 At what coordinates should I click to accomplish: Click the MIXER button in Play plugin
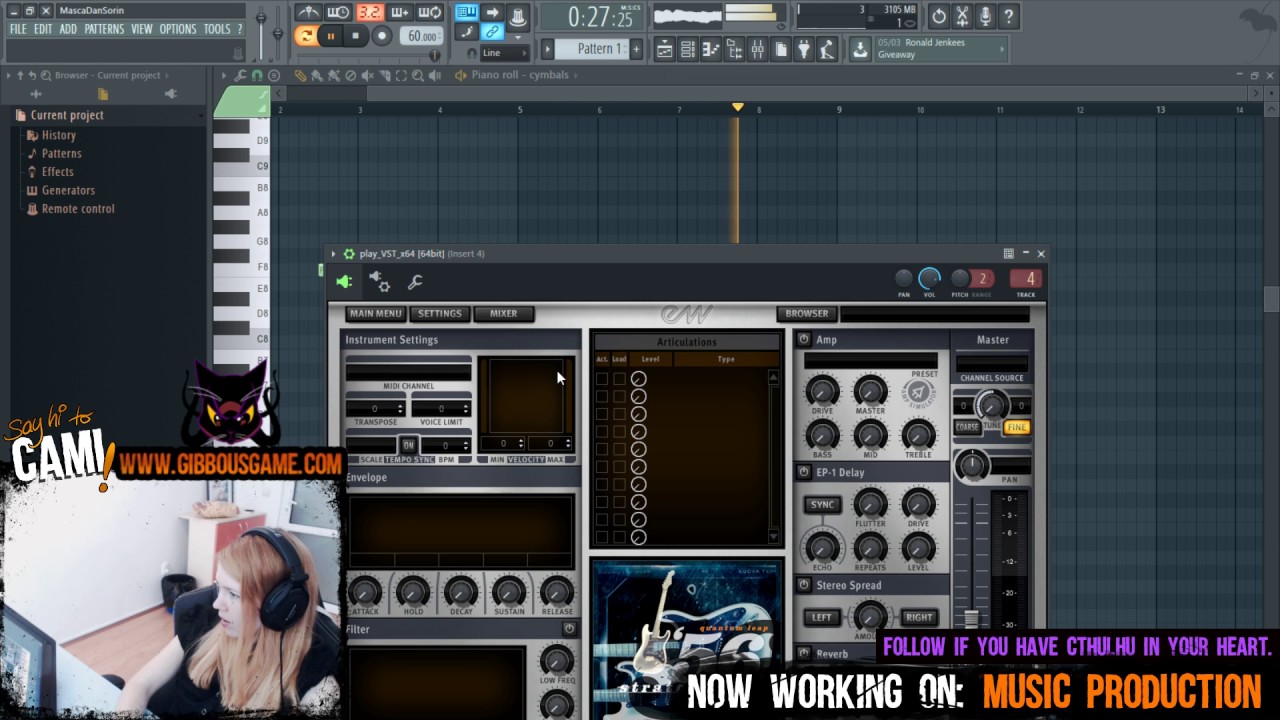click(503, 313)
